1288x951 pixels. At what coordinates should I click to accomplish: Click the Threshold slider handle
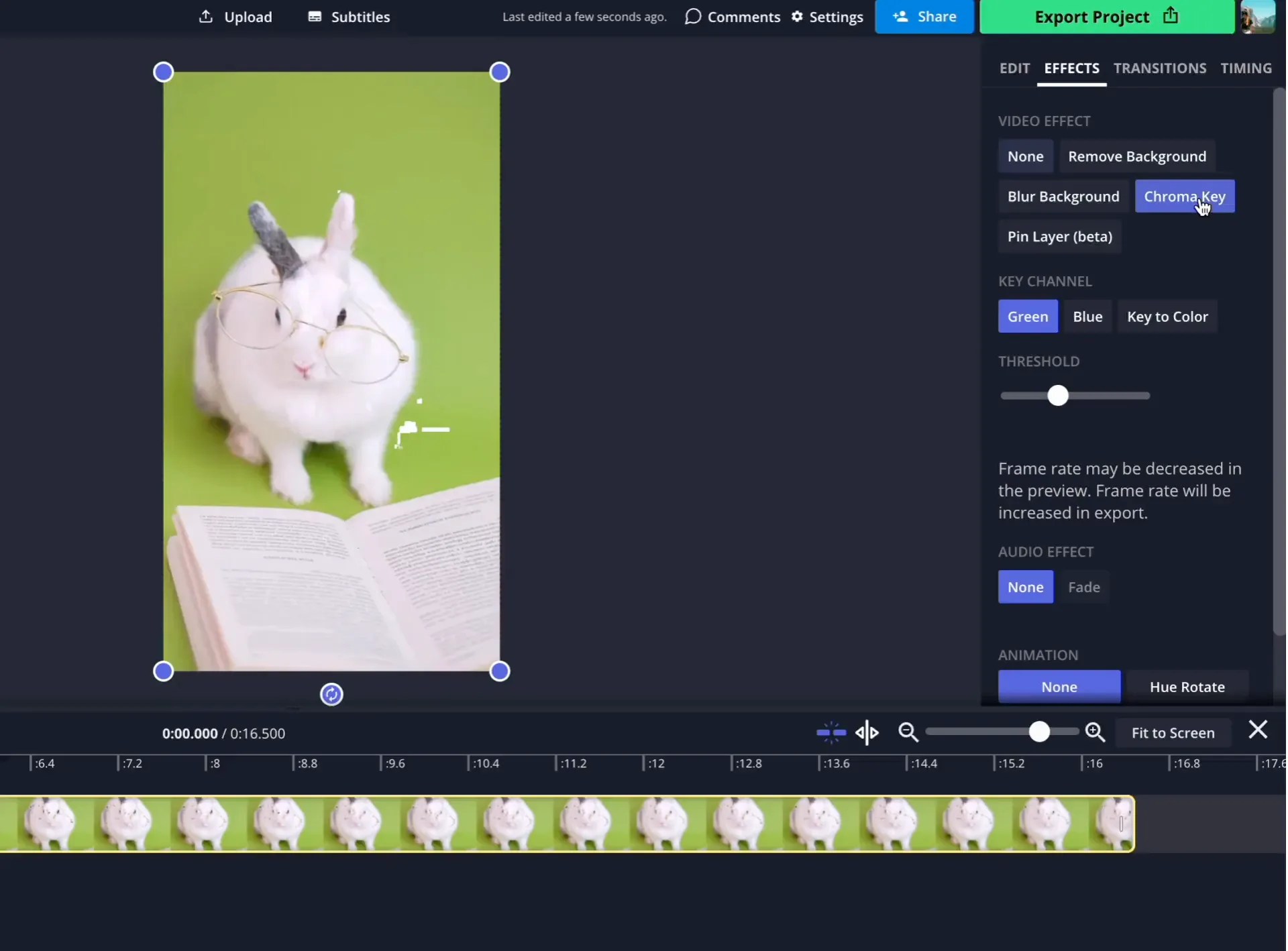(1058, 396)
